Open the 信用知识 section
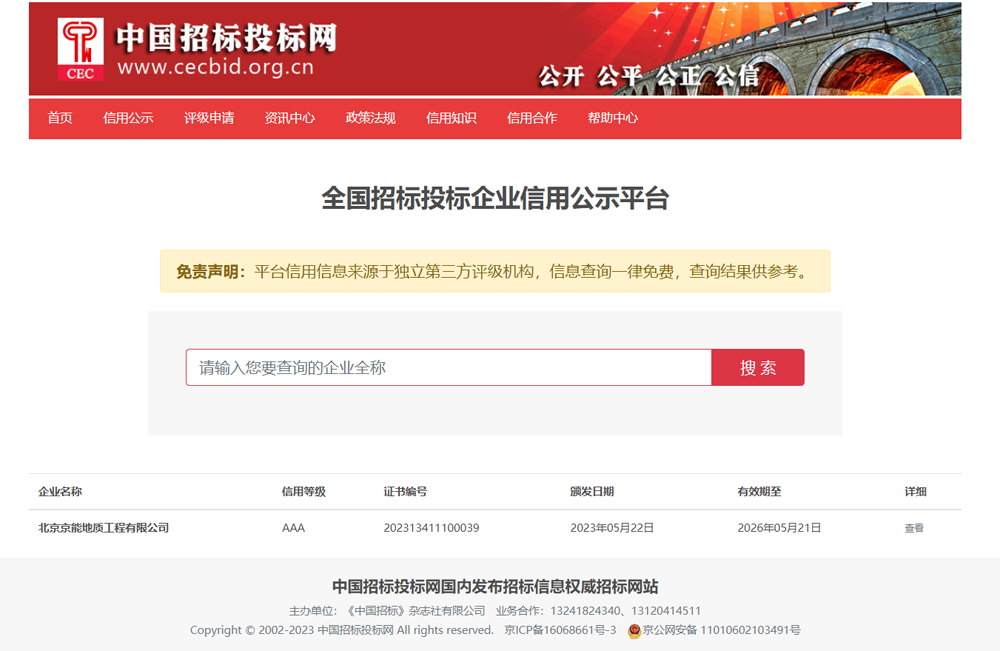 [451, 118]
